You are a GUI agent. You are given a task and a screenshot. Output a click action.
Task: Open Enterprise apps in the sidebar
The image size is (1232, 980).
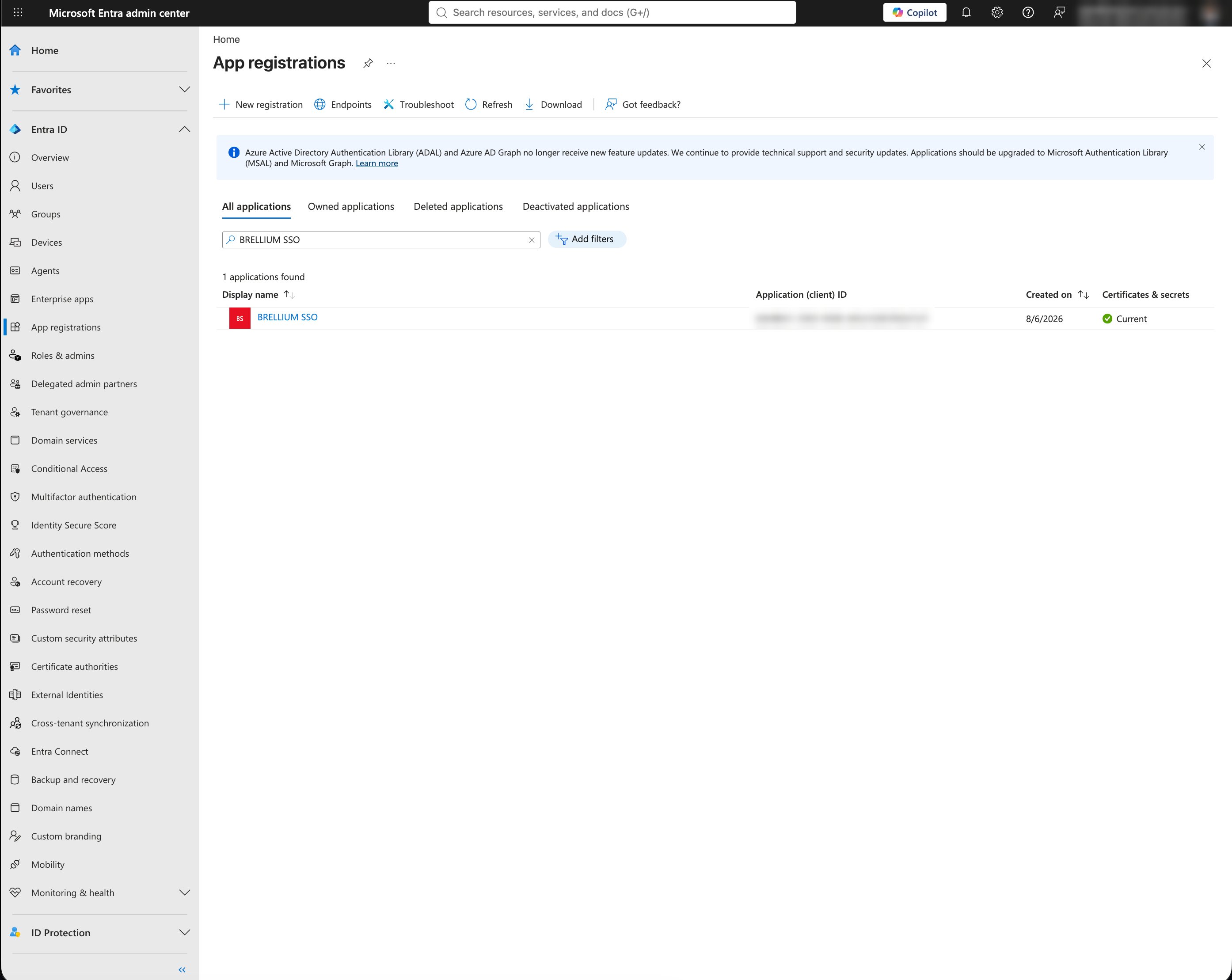(62, 299)
